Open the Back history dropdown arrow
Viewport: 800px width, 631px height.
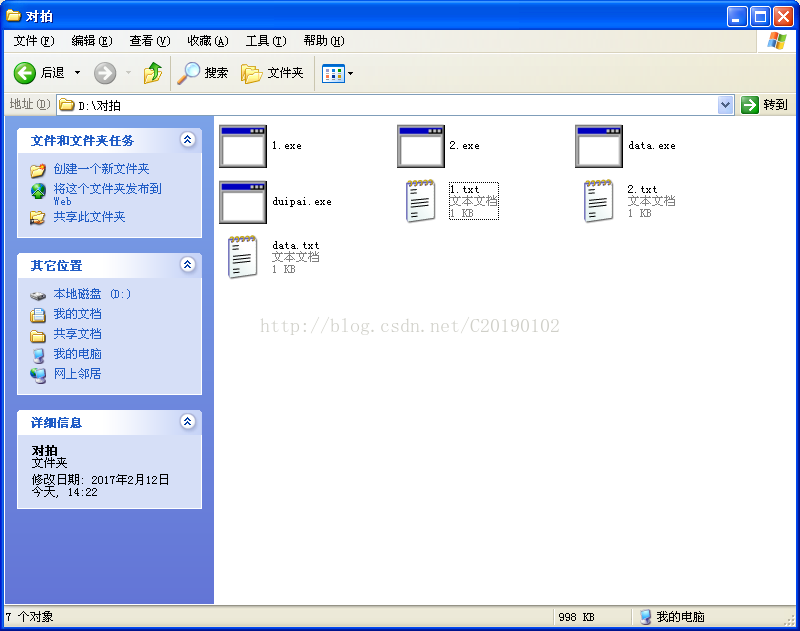[78, 73]
